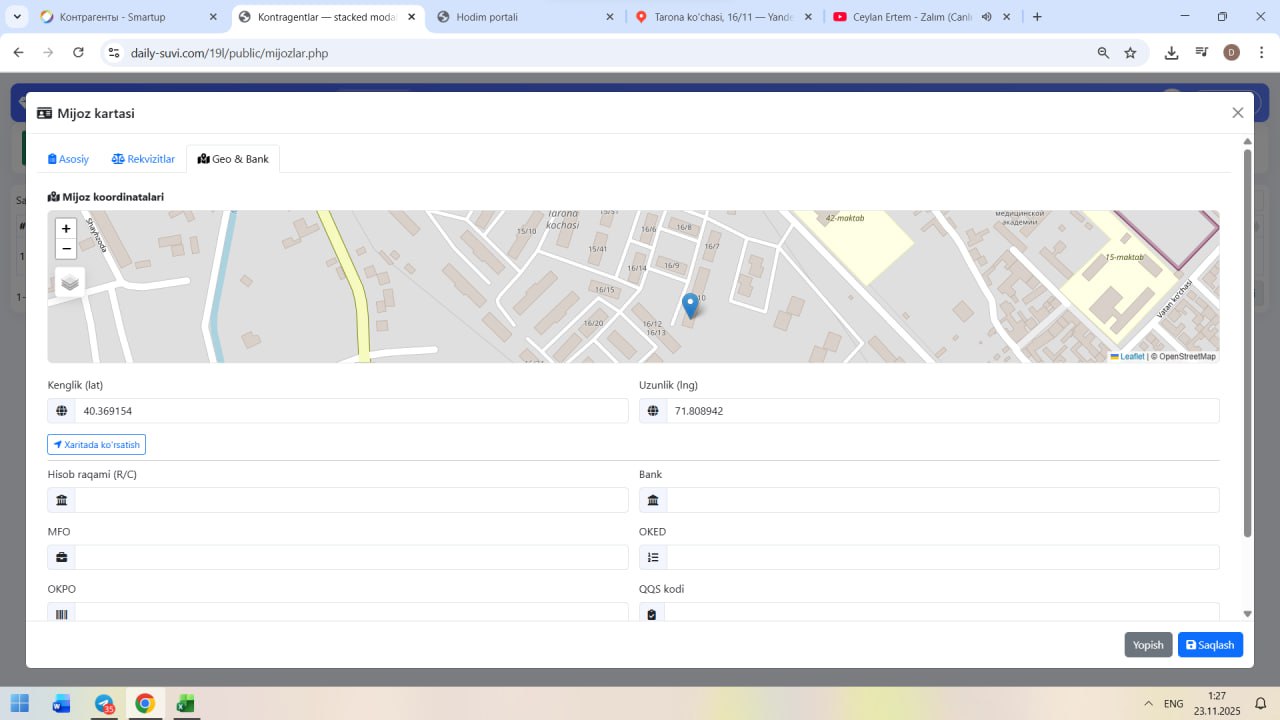
Task: Expand the Chrome tab search dropdown
Action: pos(17,17)
